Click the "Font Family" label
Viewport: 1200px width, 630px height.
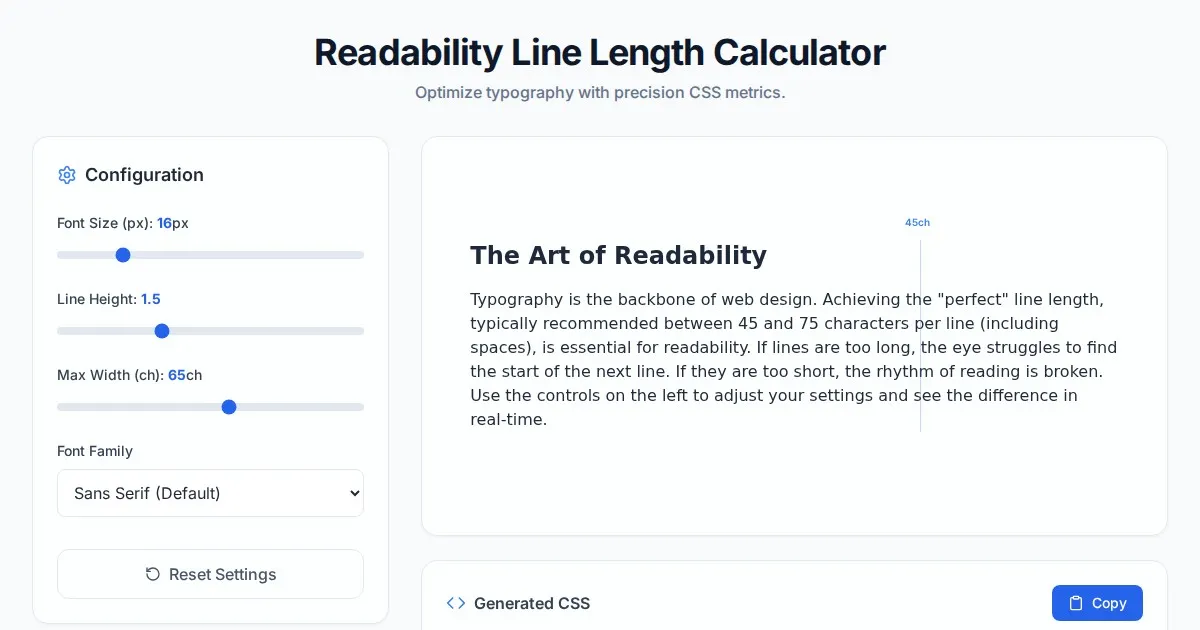[x=95, y=451]
